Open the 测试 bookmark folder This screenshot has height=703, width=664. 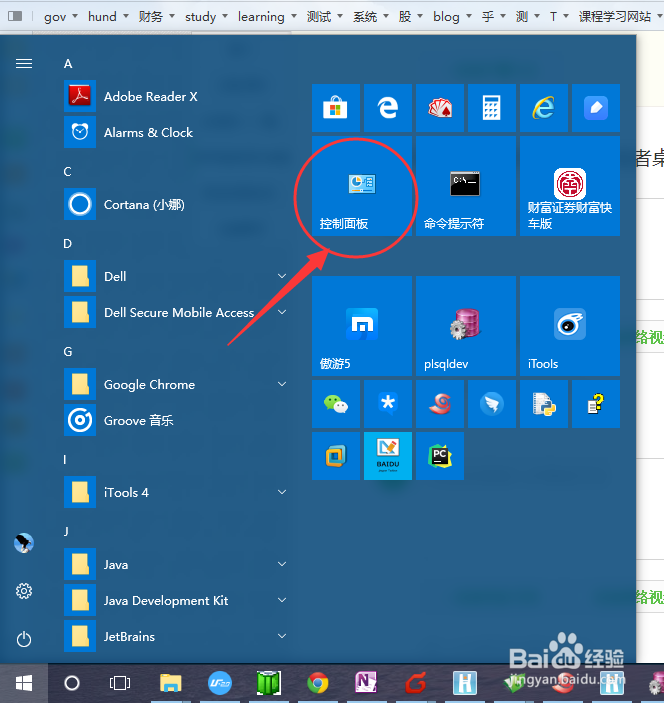(x=324, y=17)
